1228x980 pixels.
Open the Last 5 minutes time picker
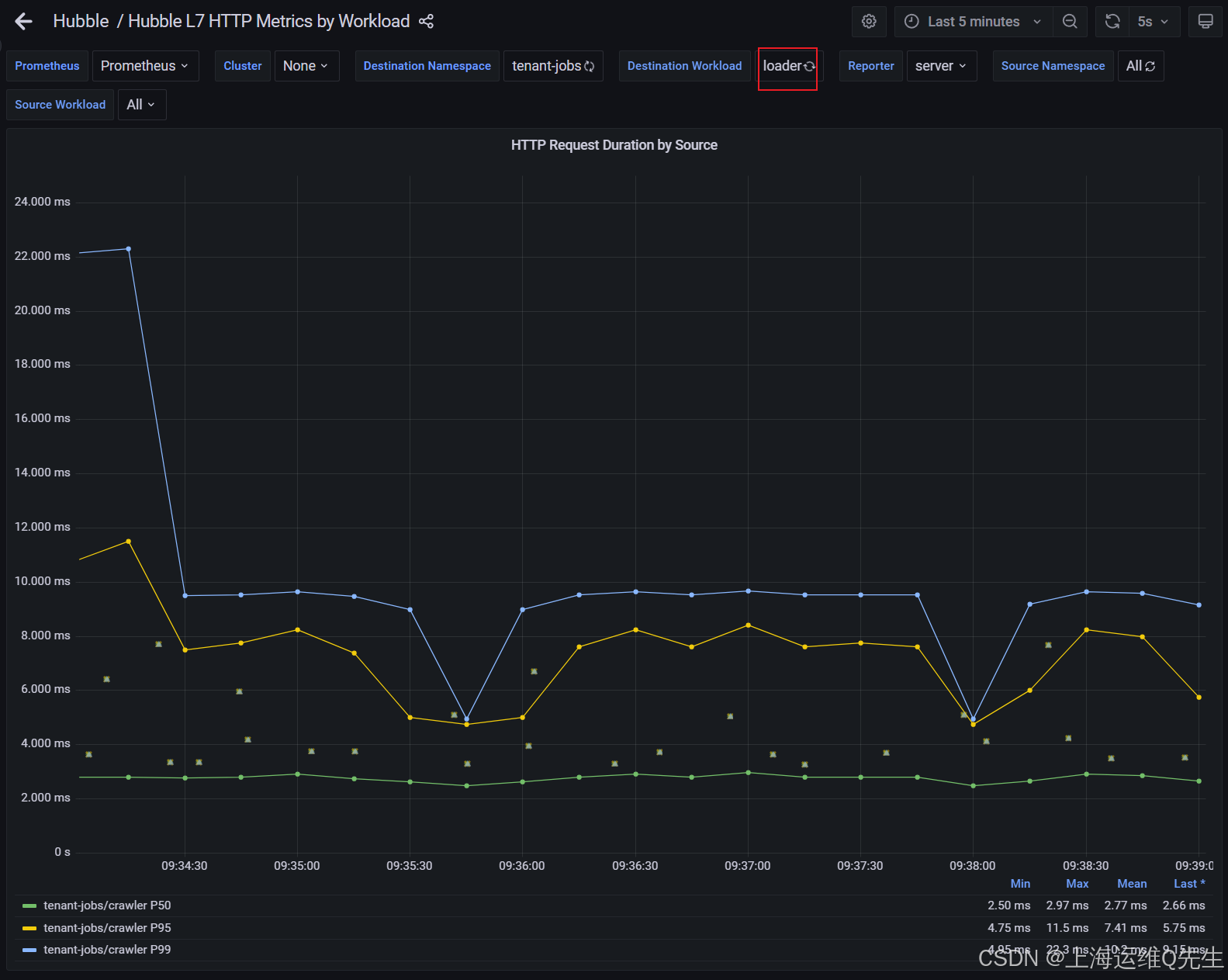tap(974, 22)
